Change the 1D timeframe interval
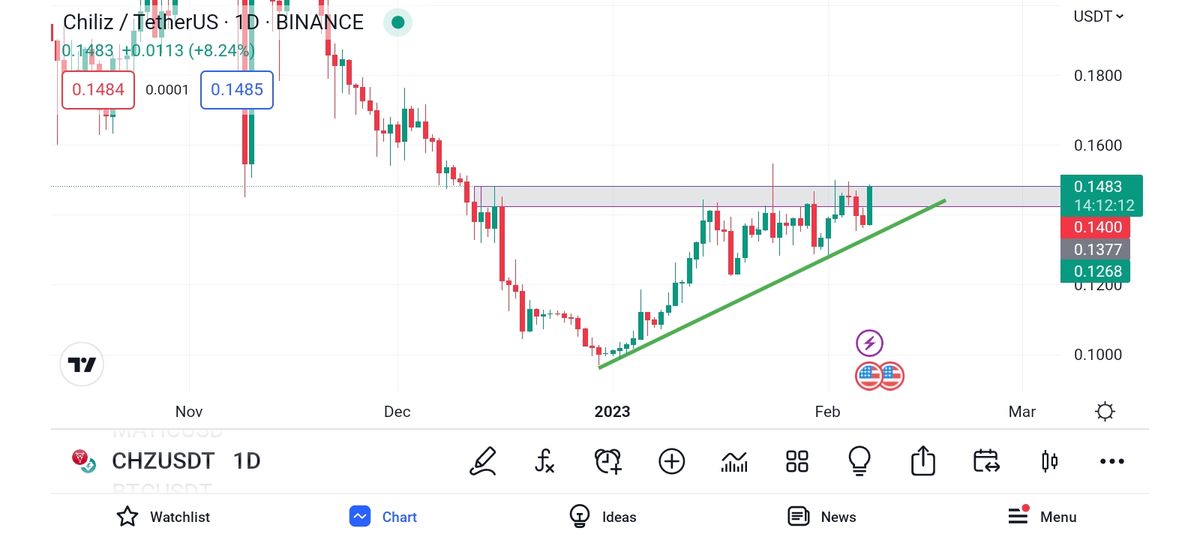Image resolution: width=1200 pixels, height=540 pixels. click(247, 461)
